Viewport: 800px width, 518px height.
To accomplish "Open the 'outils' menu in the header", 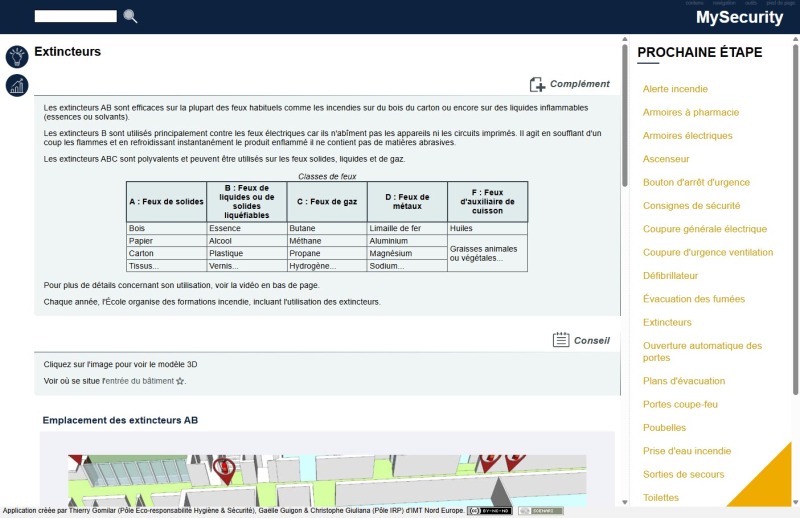I will click(x=751, y=3).
